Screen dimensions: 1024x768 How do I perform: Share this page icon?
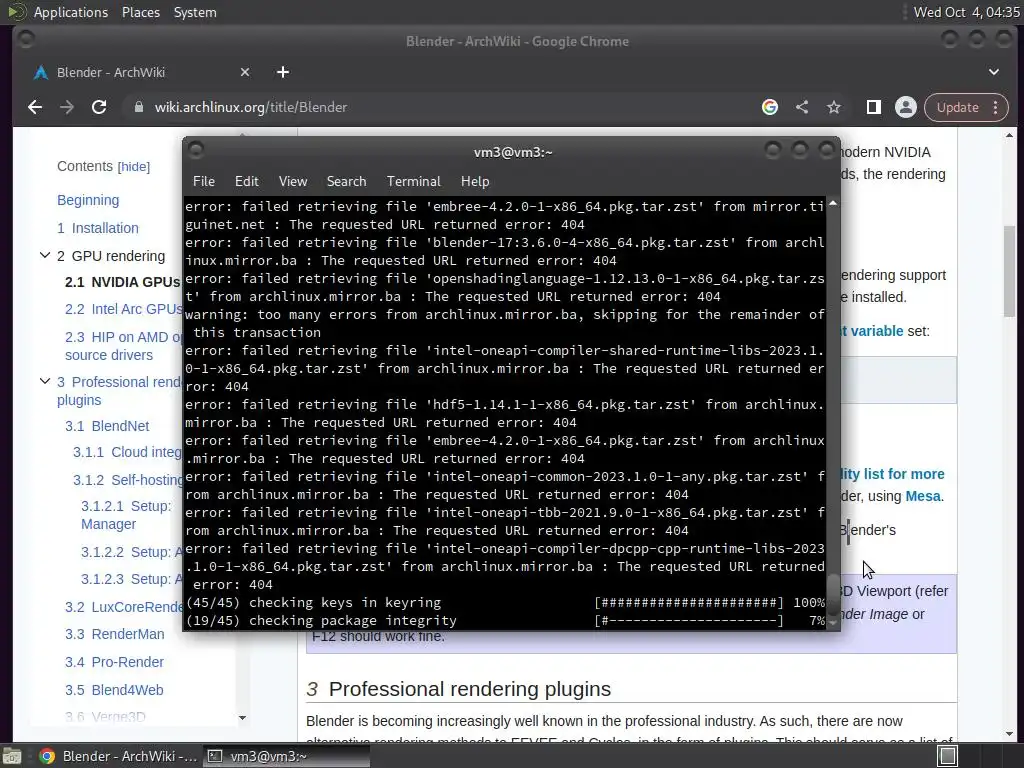coord(802,107)
